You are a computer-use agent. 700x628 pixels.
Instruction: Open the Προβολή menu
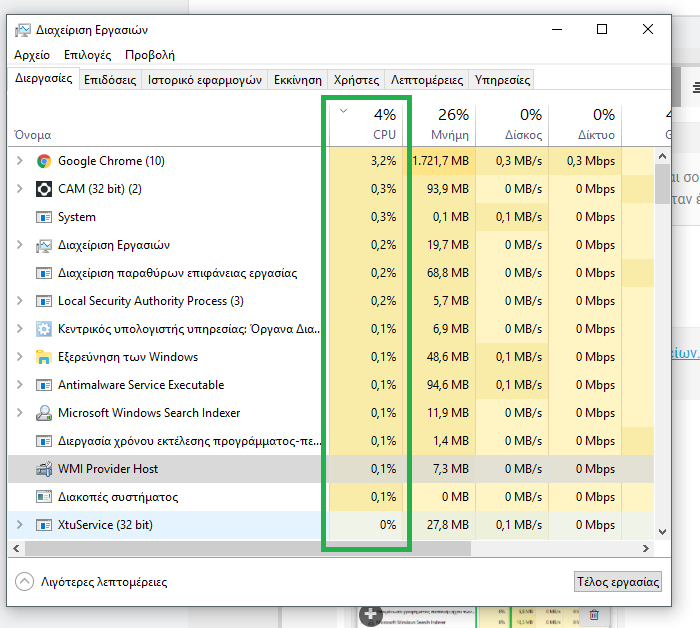click(x=150, y=55)
